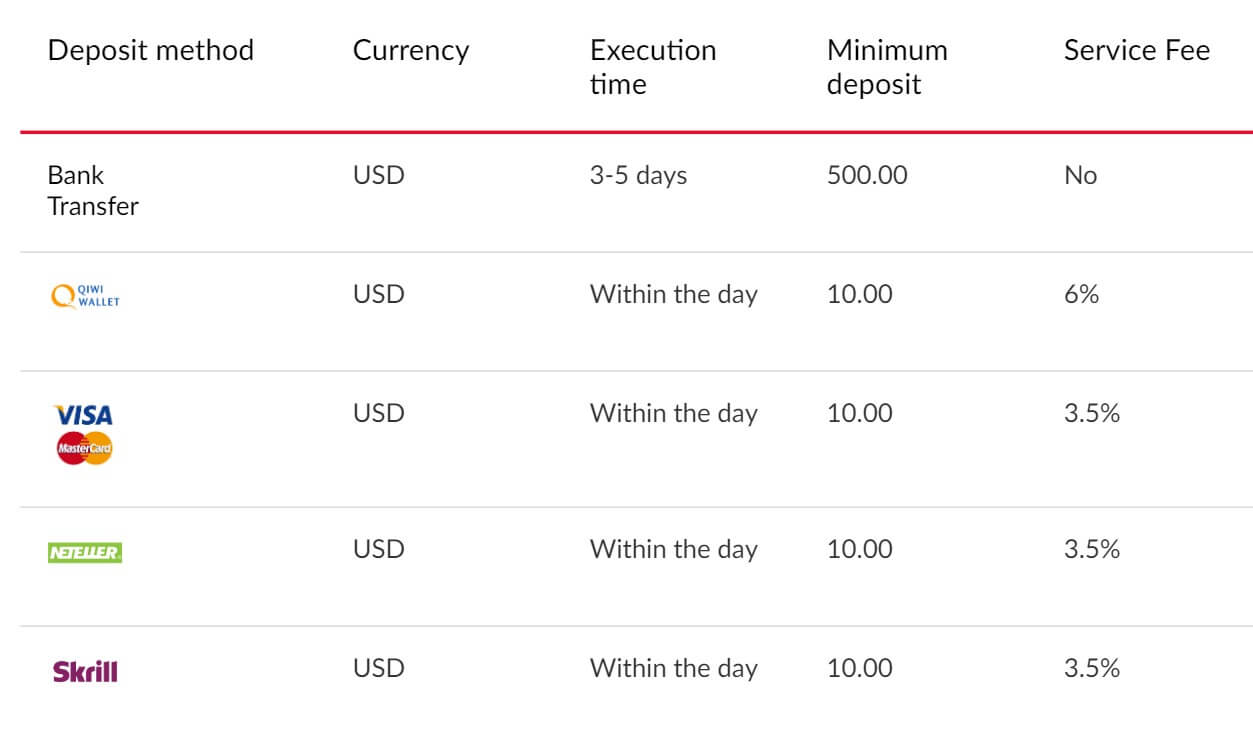
Task: Click the QIWI Wallet logo
Action: pyautogui.click(x=85, y=295)
